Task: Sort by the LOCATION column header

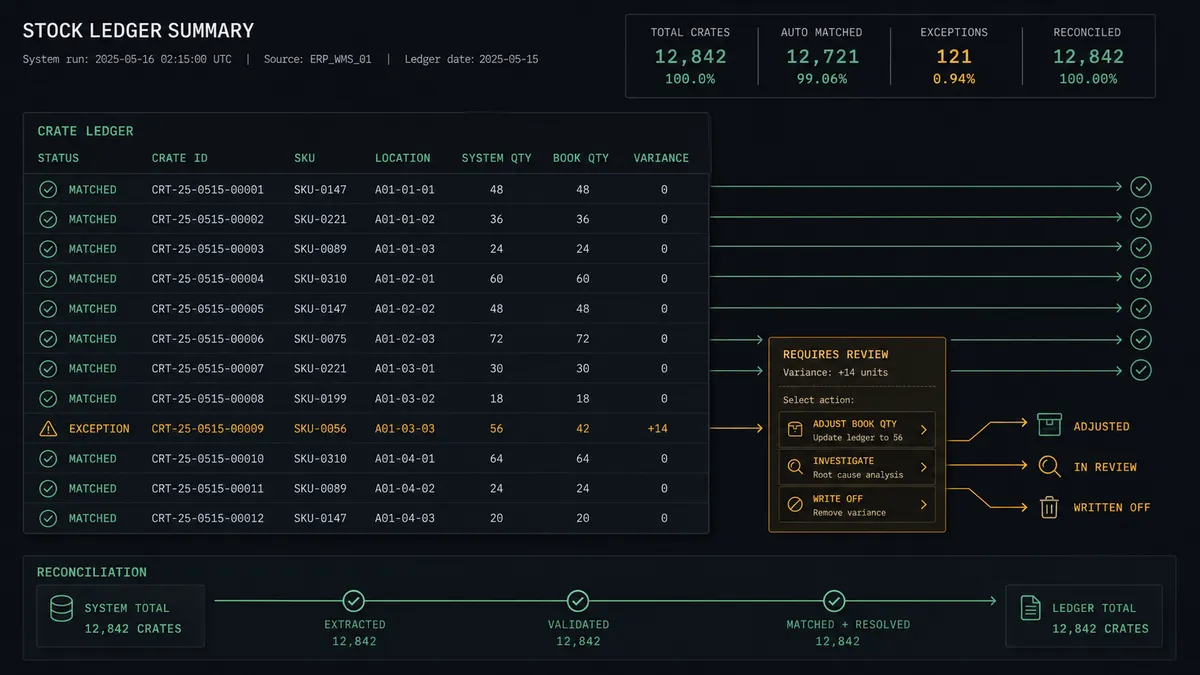Action: pos(403,158)
